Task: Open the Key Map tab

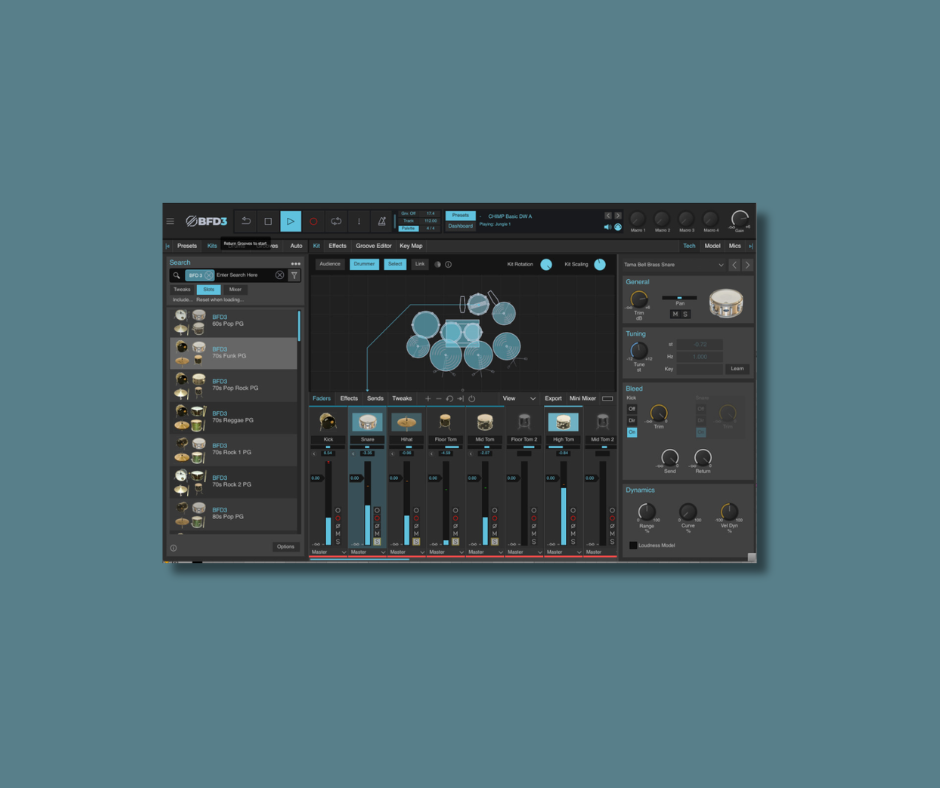Action: coord(411,246)
